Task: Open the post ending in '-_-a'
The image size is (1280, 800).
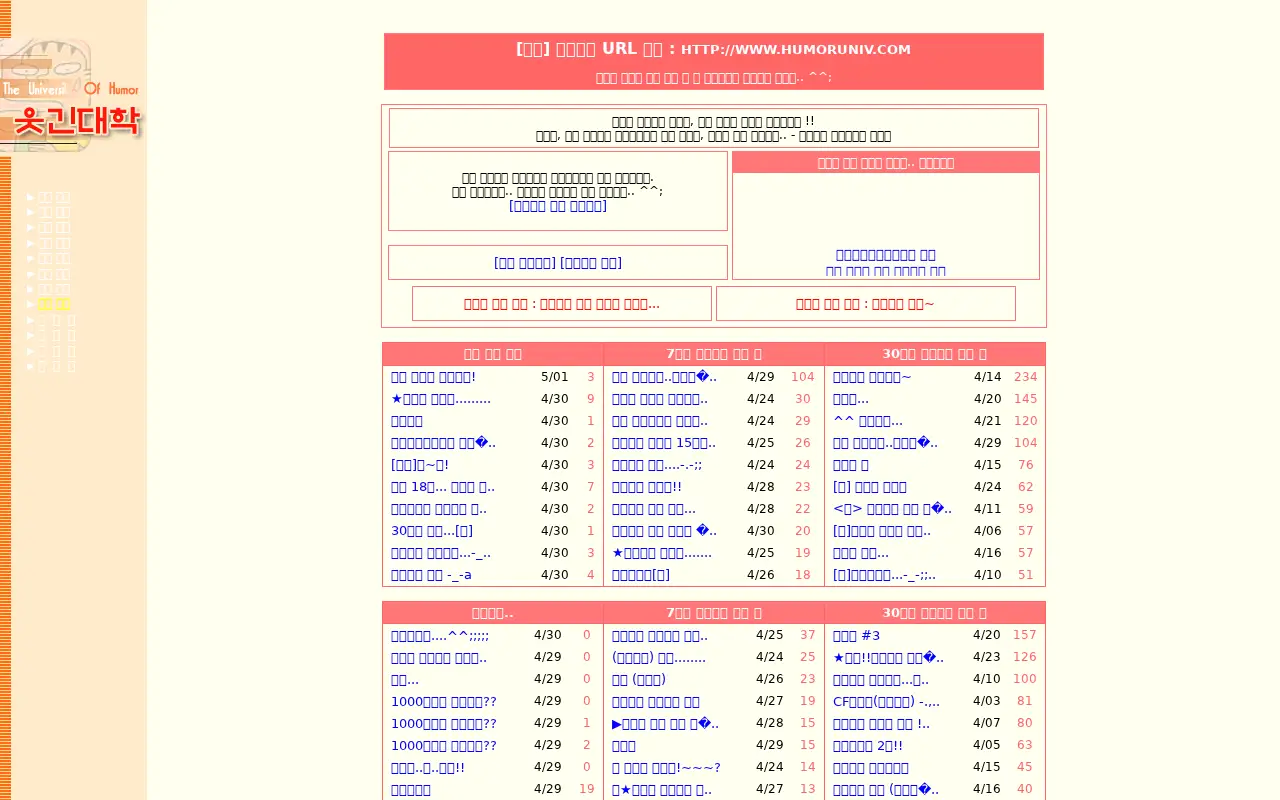Action: pos(431,575)
